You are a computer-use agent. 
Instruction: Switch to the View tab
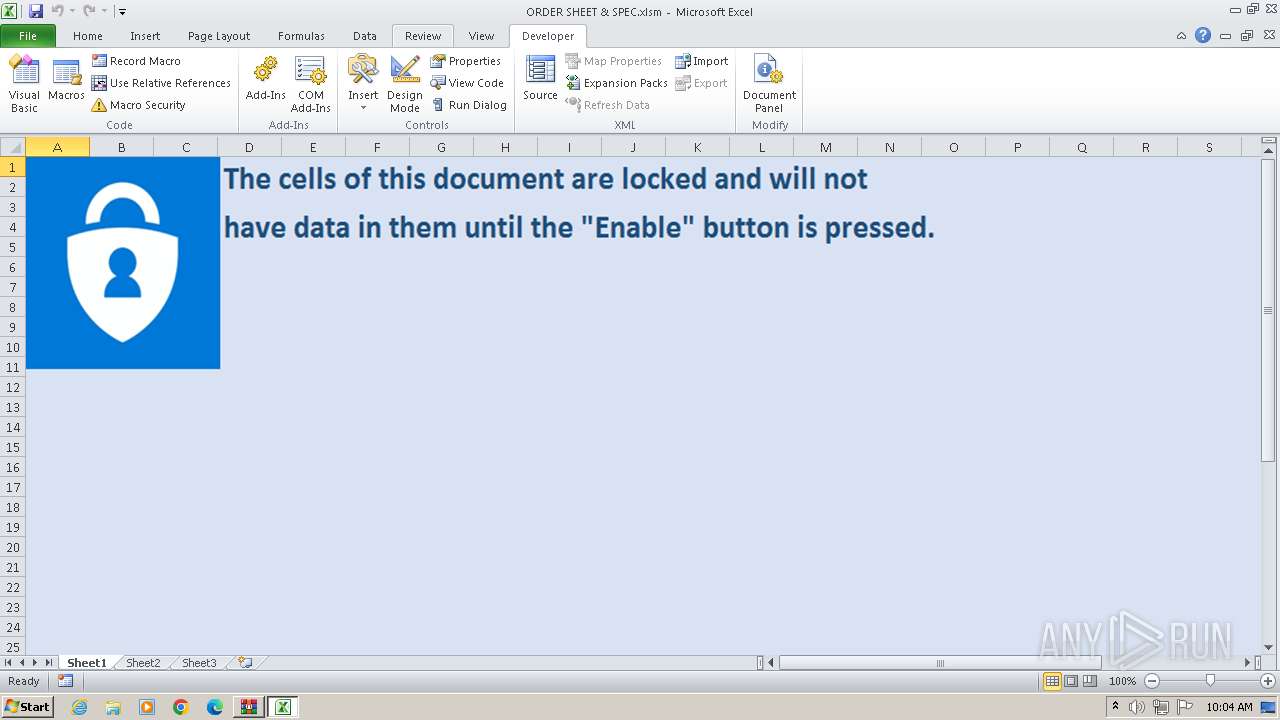tap(482, 36)
